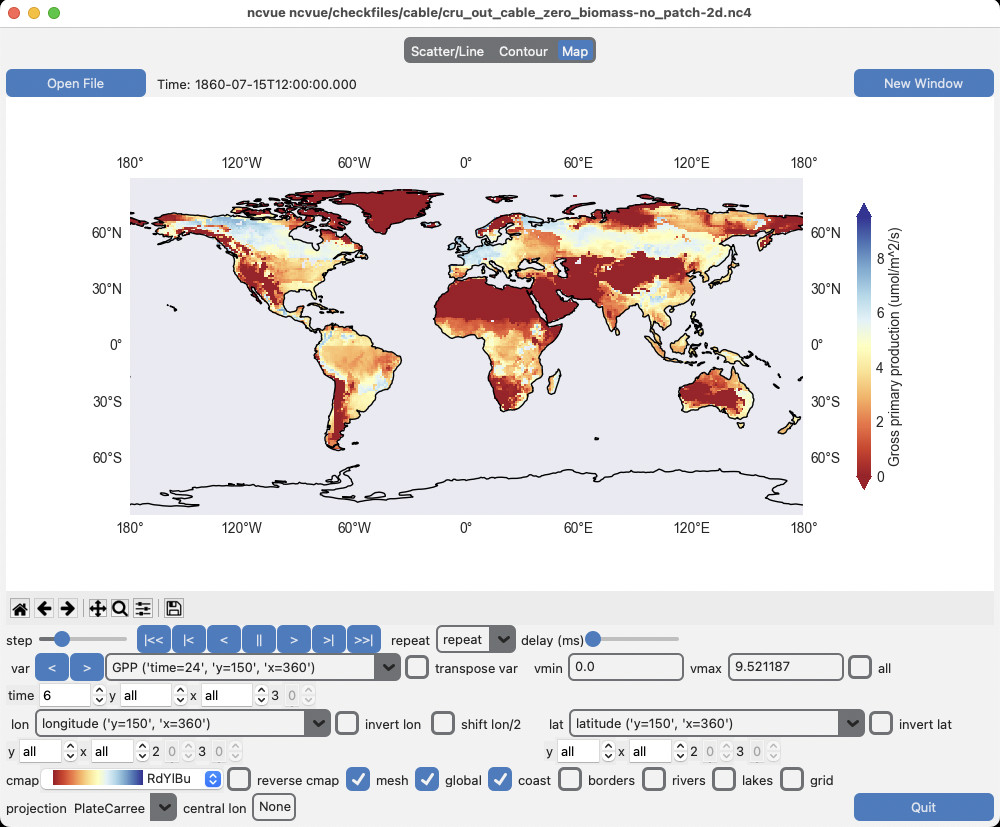Click the lat-row y stepper arrows
This screenshot has width=1000, height=827.
tap(608, 751)
